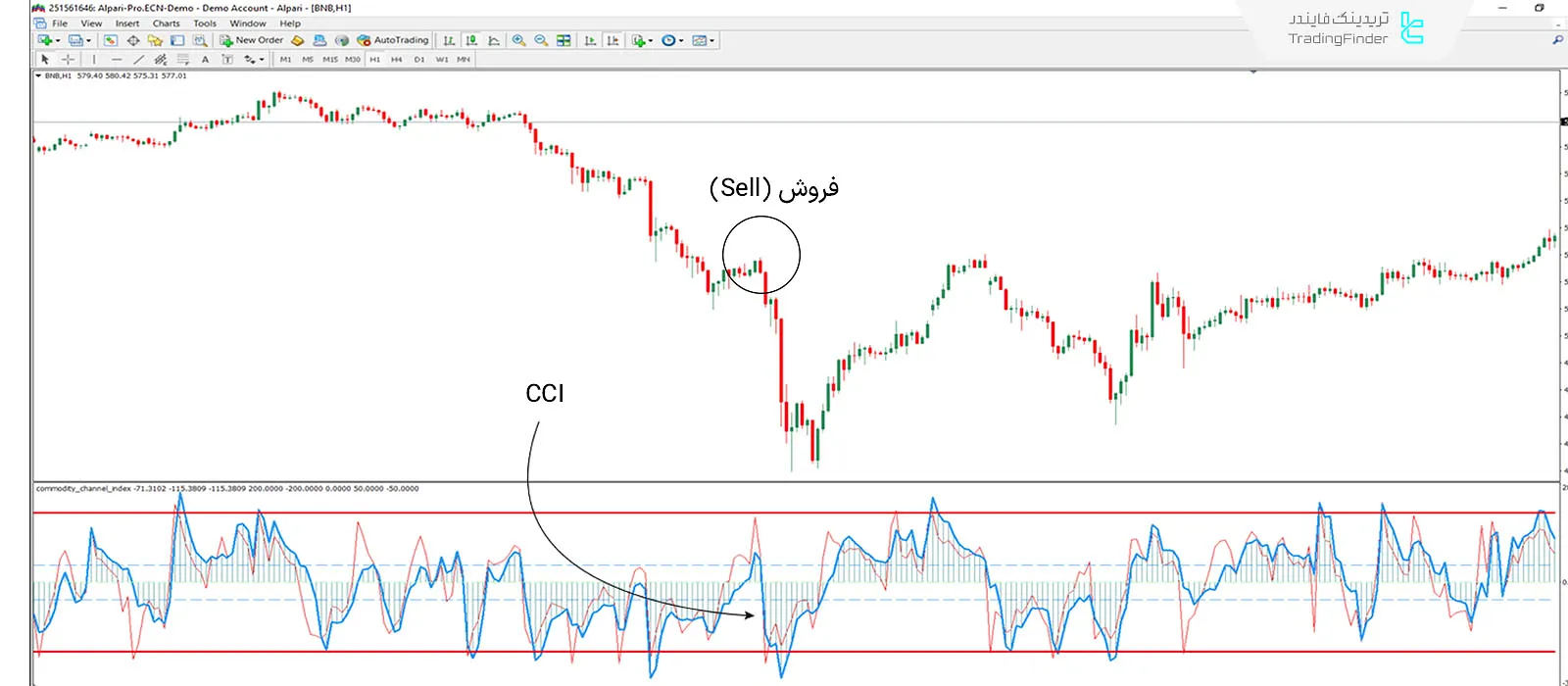Set the chart period to D1
The height and width of the screenshot is (686, 1568).
[418, 60]
